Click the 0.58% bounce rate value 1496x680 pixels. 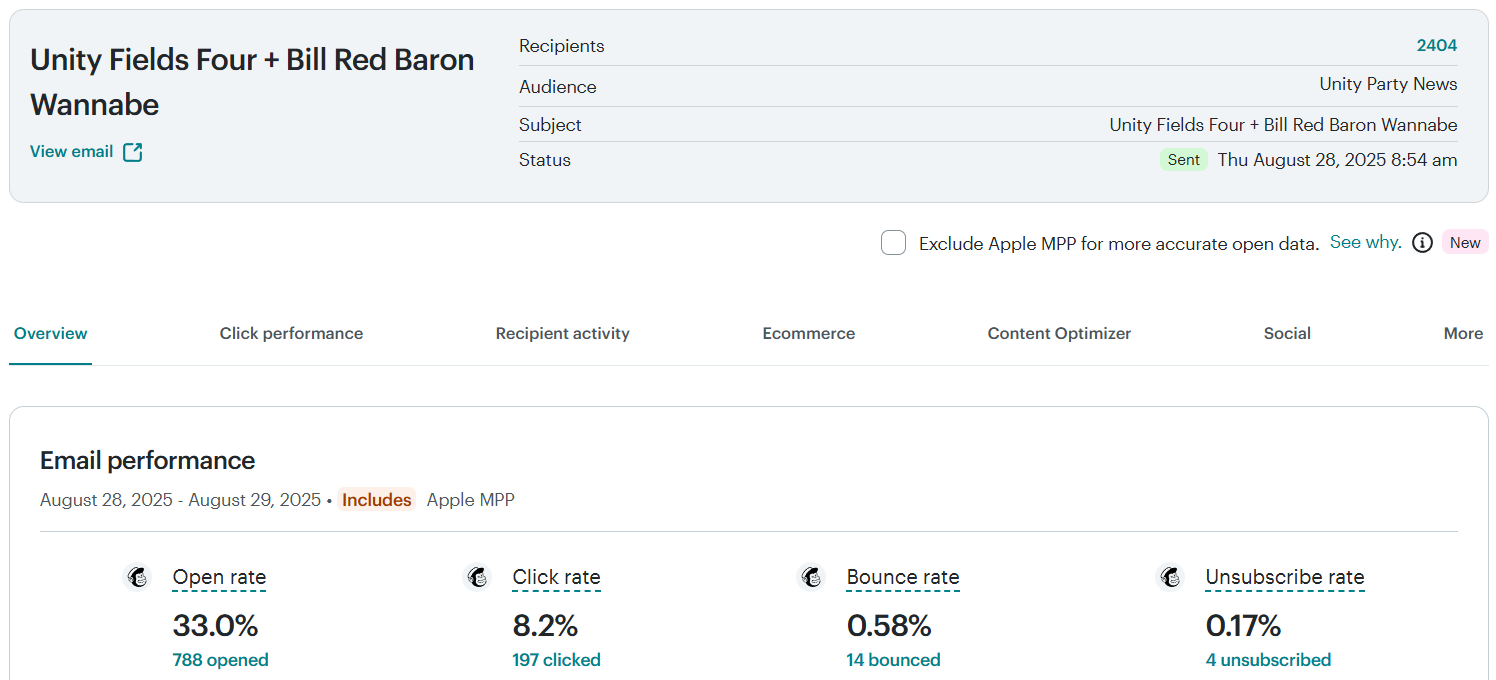(x=889, y=626)
